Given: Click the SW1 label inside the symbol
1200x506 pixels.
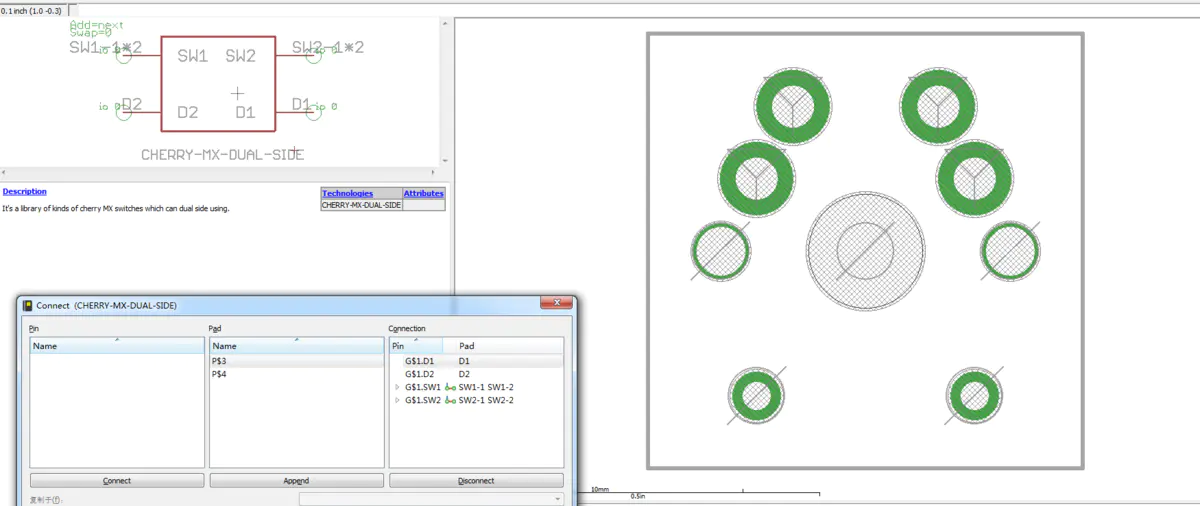Looking at the screenshot, I should pyautogui.click(x=192, y=57).
